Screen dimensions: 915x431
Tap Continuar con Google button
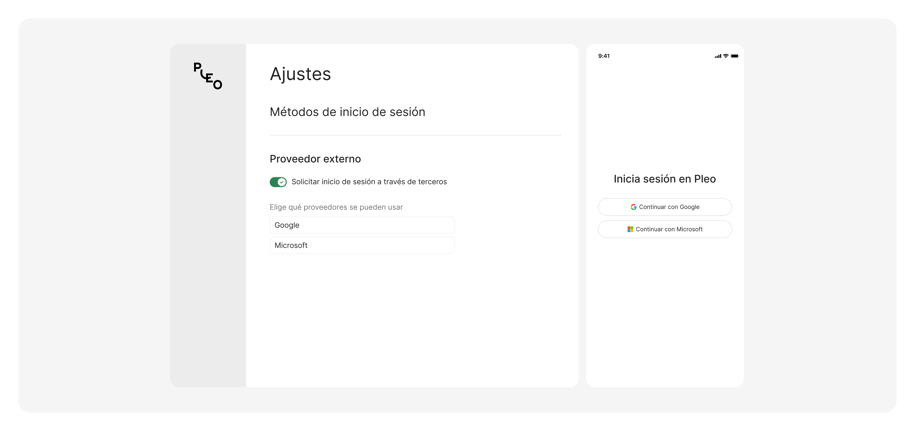(x=665, y=207)
